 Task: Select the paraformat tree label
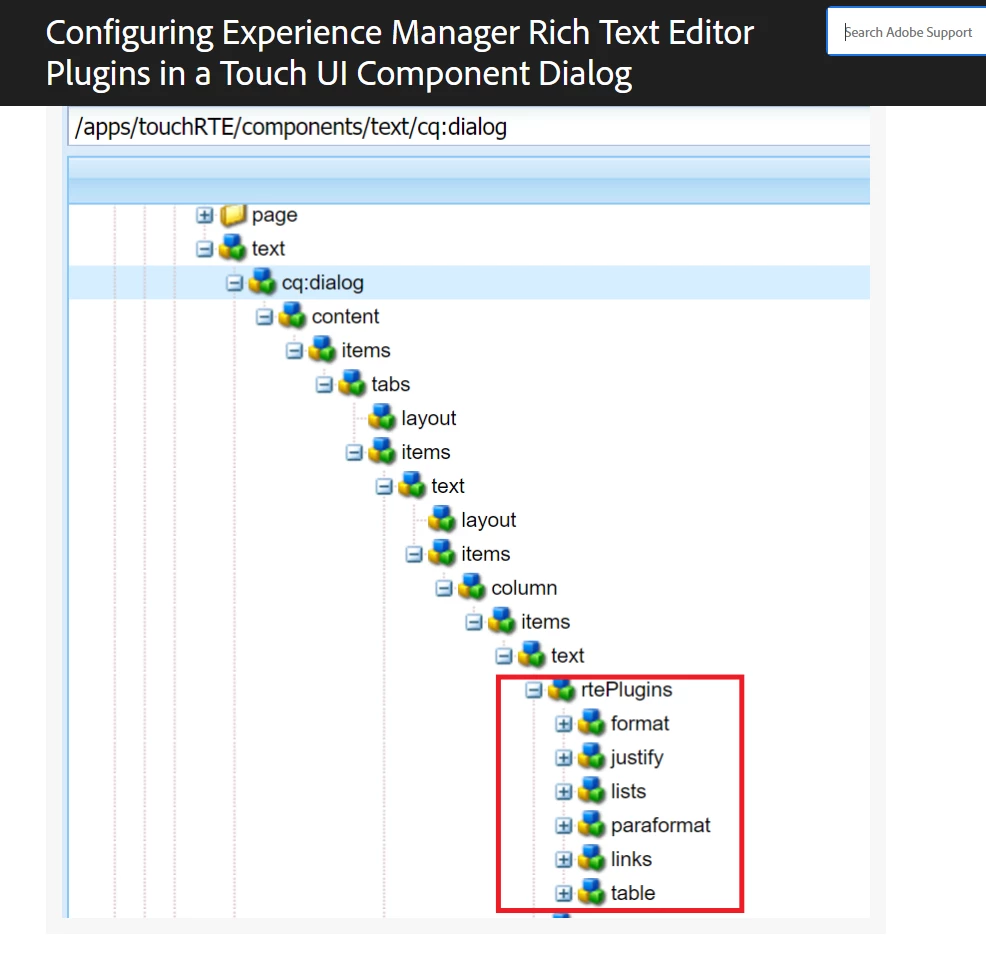[x=660, y=826]
